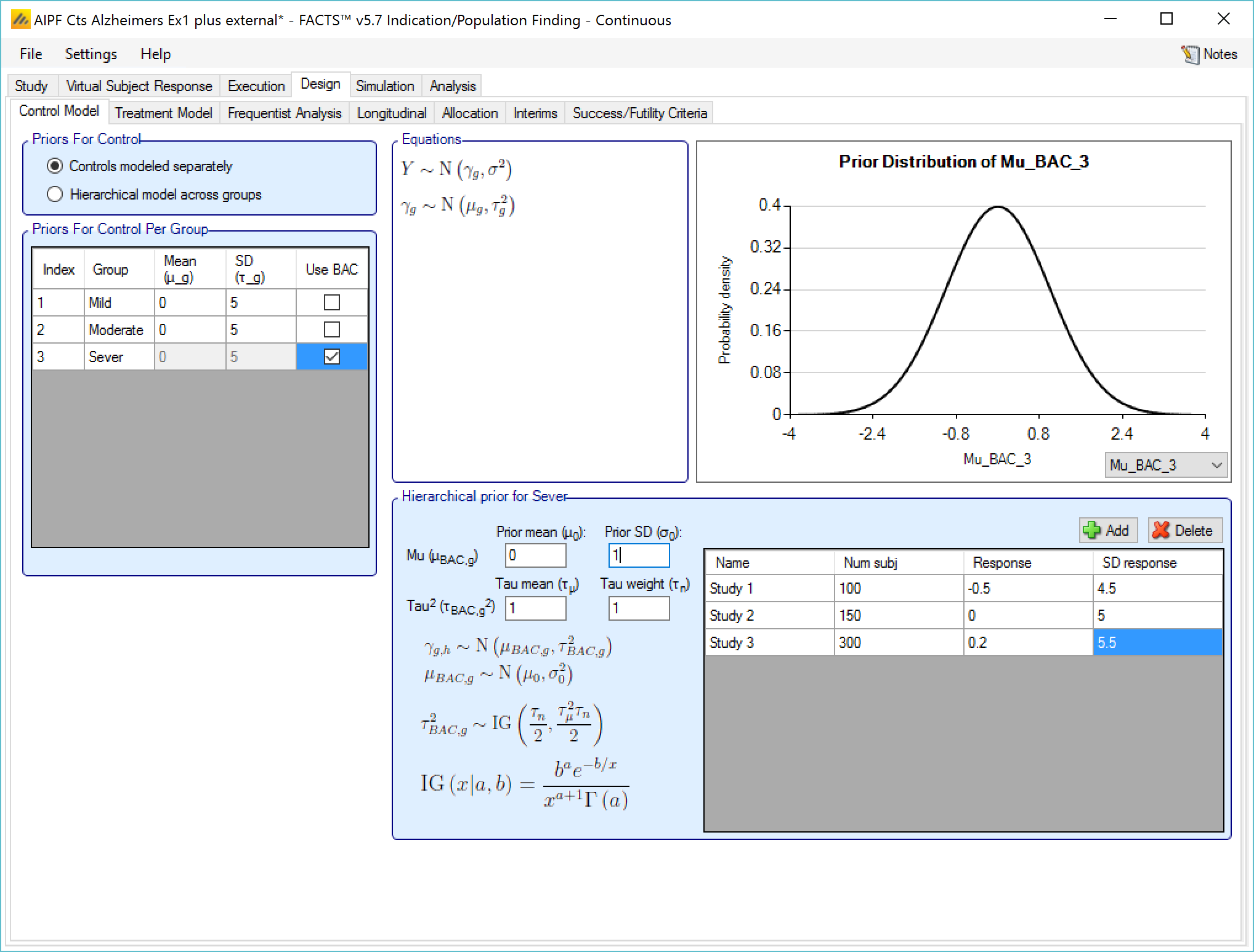The width and height of the screenshot is (1254, 952).
Task: Enable Use BAC for Moderate group
Action: (331, 329)
